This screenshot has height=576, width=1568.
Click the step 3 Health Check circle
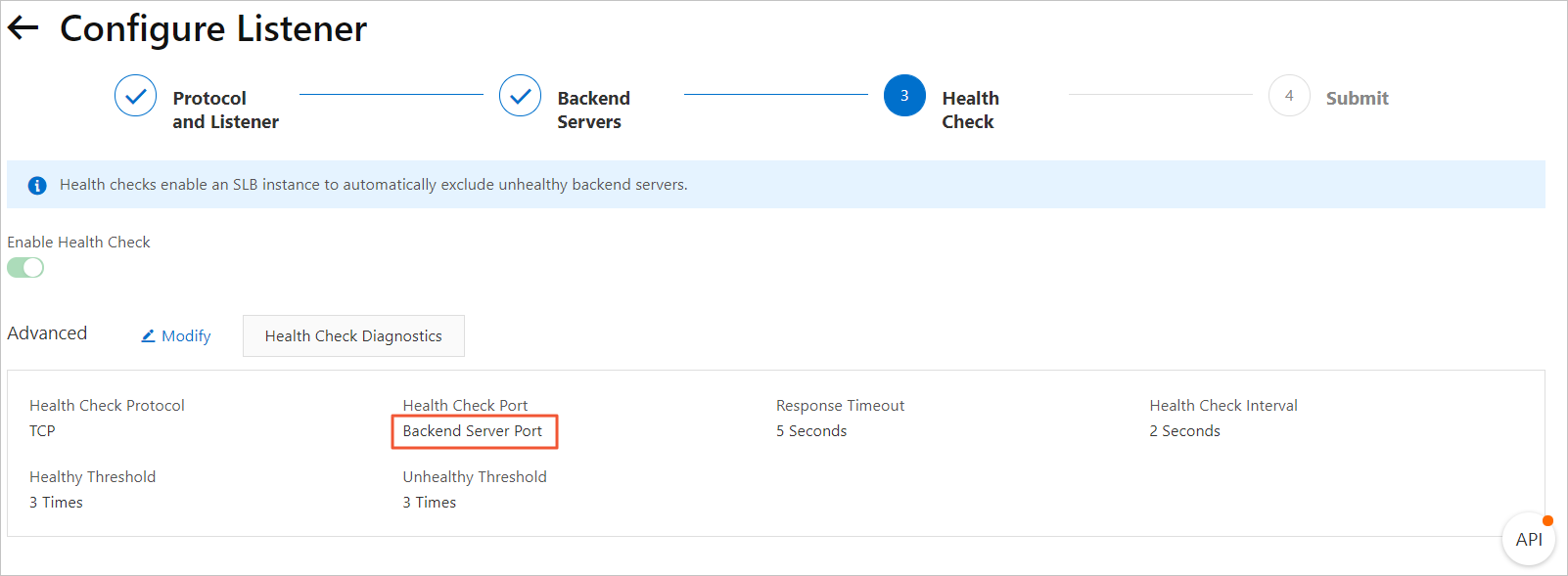click(x=904, y=96)
